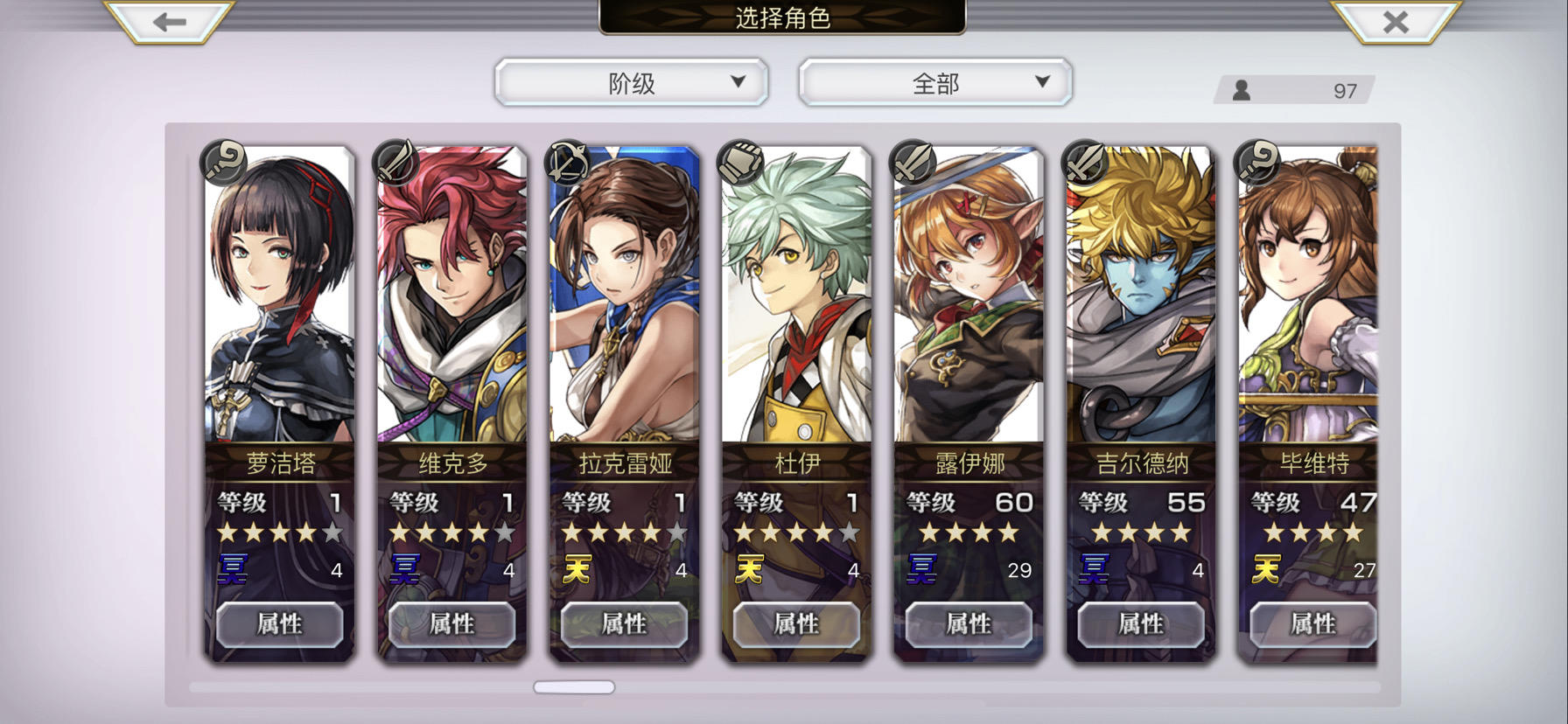
Task: Select the 维克多 character portrait
Action: 451,296
